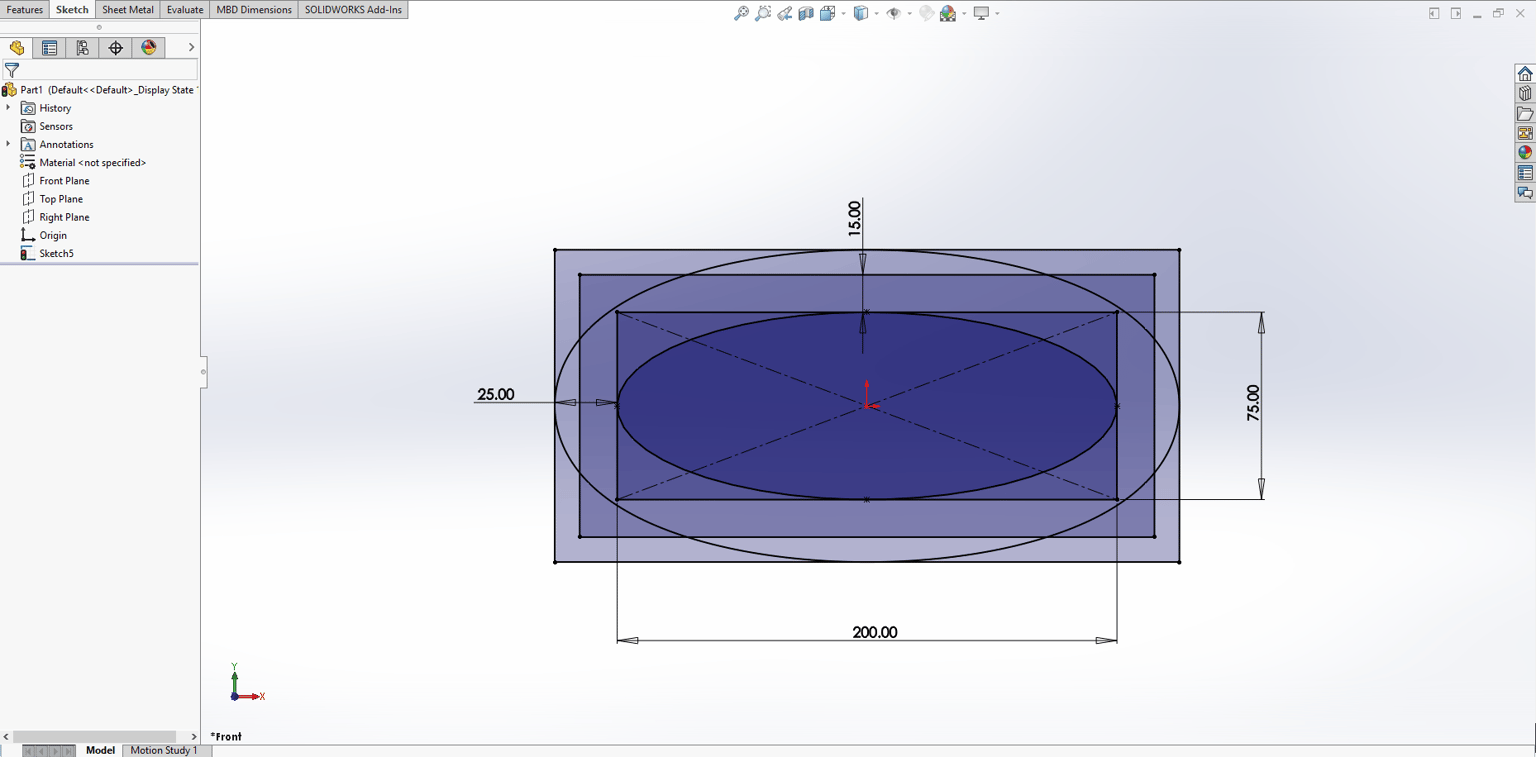The image size is (1536, 757).
Task: Click the Display Style icon
Action: click(x=860, y=13)
